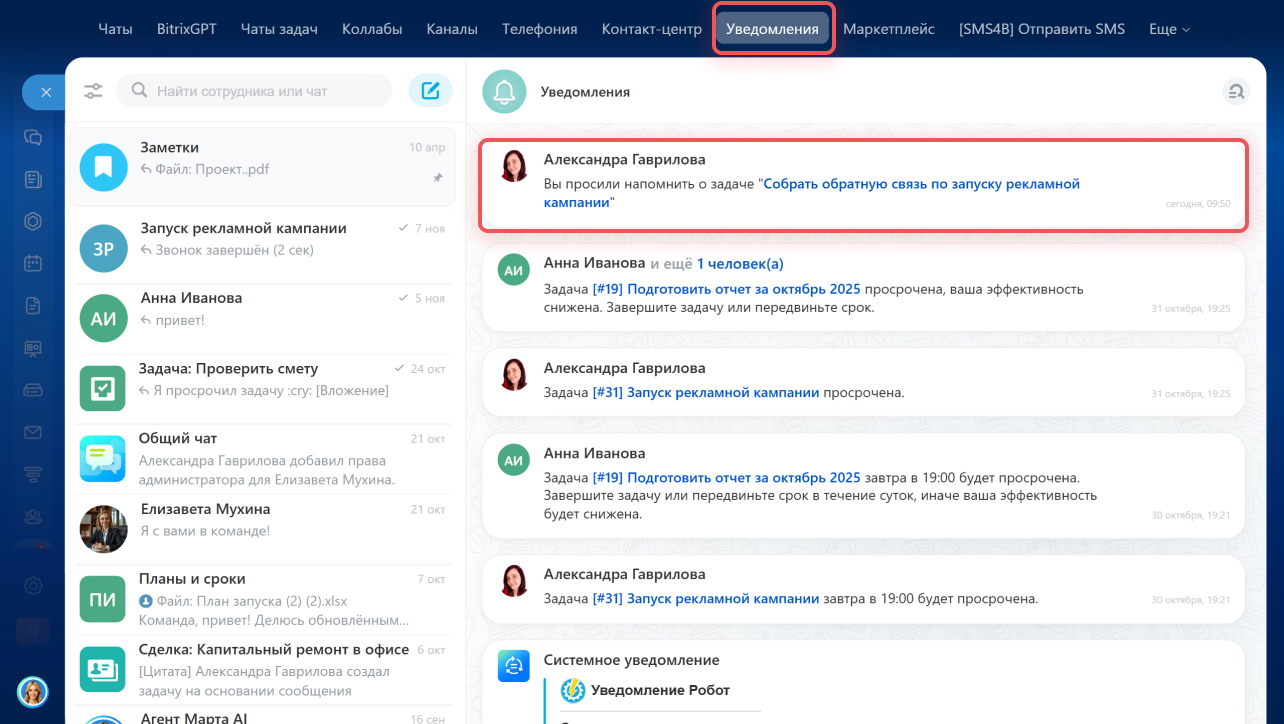Click the notifications search icon in header
This screenshot has width=1284, height=724.
click(1236, 92)
